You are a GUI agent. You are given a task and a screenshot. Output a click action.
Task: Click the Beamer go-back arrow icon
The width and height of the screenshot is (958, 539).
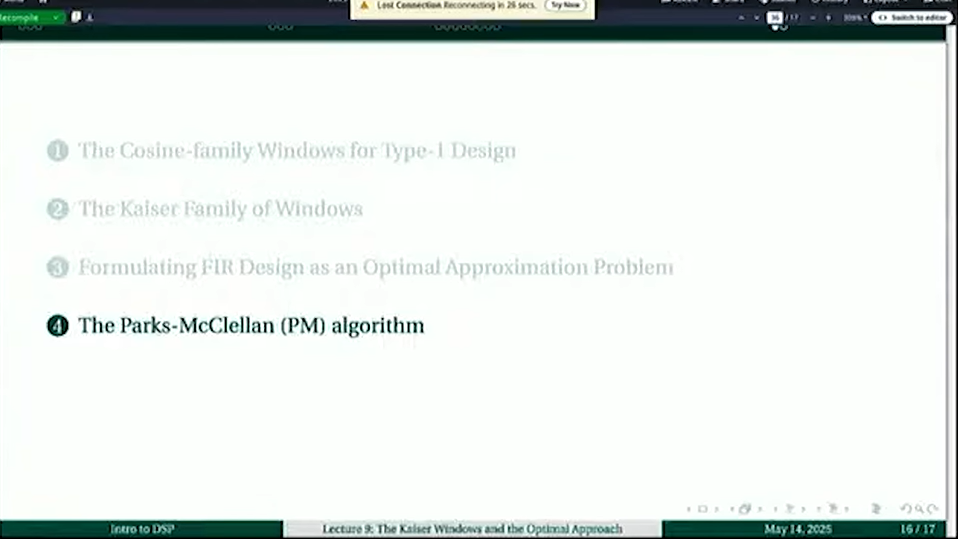pos(905,509)
